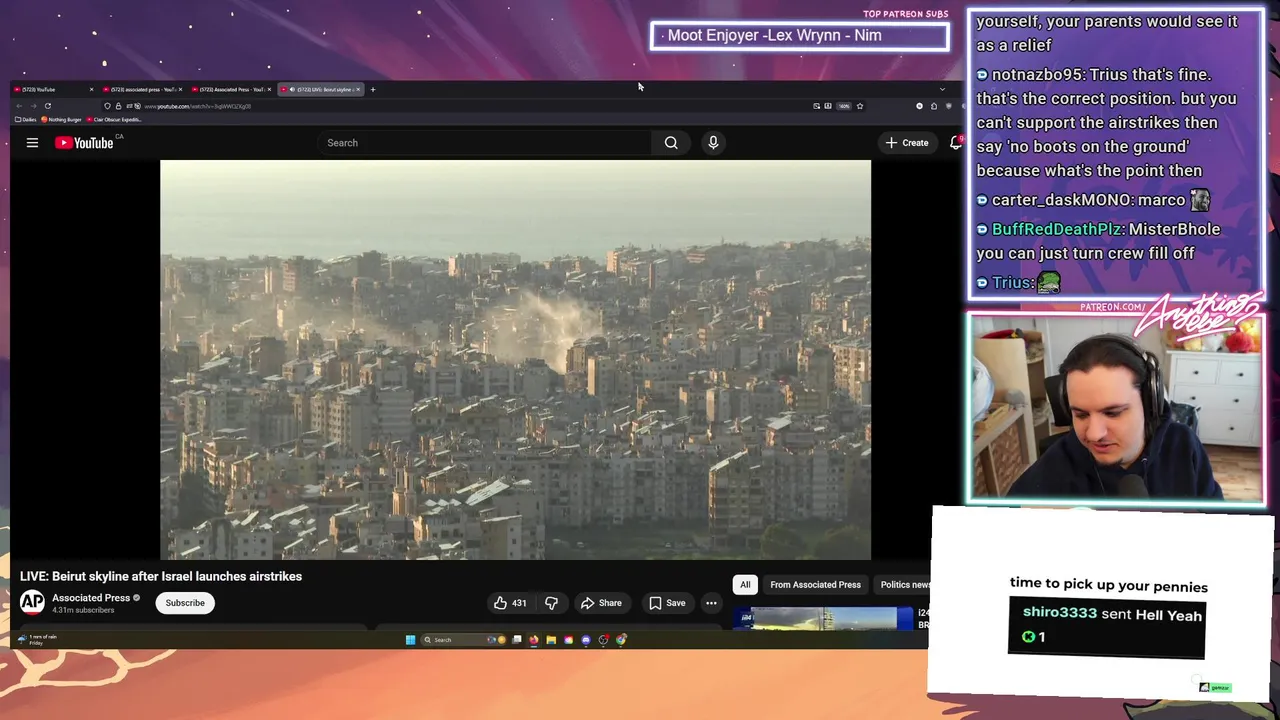Image resolution: width=1280 pixels, height=720 pixels.
Task: Go to the YouTube home logo
Action: click(84, 143)
